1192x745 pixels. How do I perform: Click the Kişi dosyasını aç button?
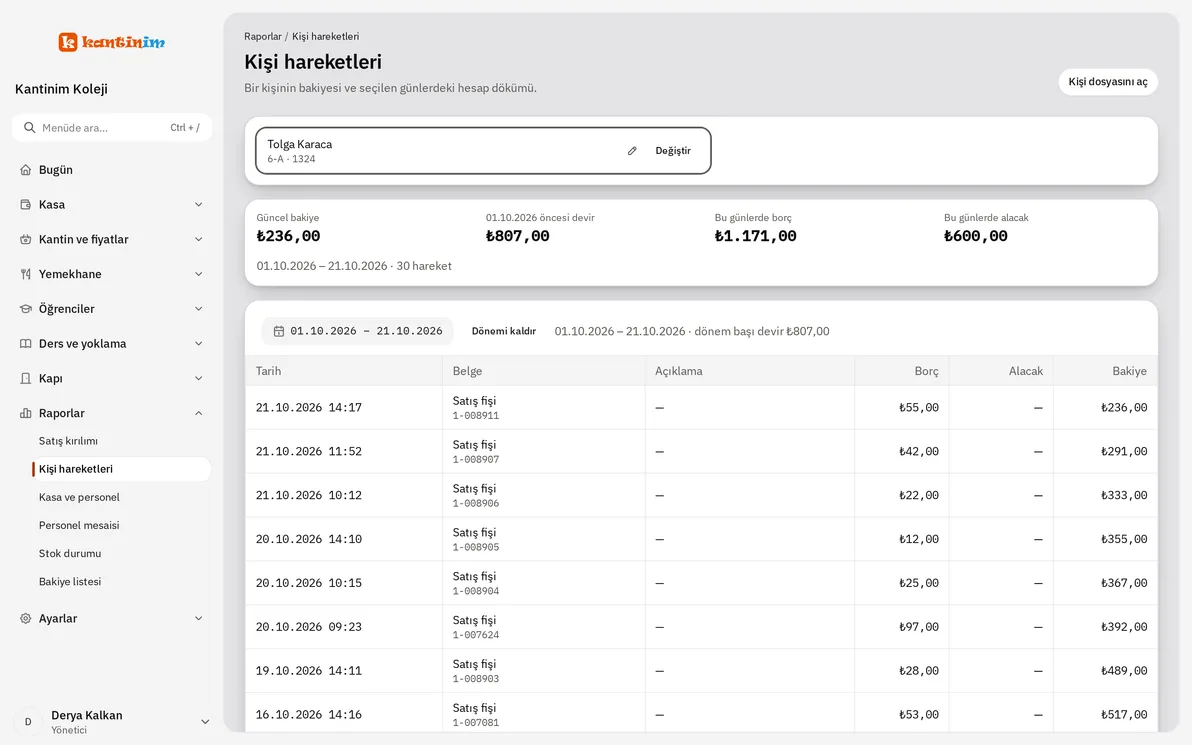tap(1108, 82)
